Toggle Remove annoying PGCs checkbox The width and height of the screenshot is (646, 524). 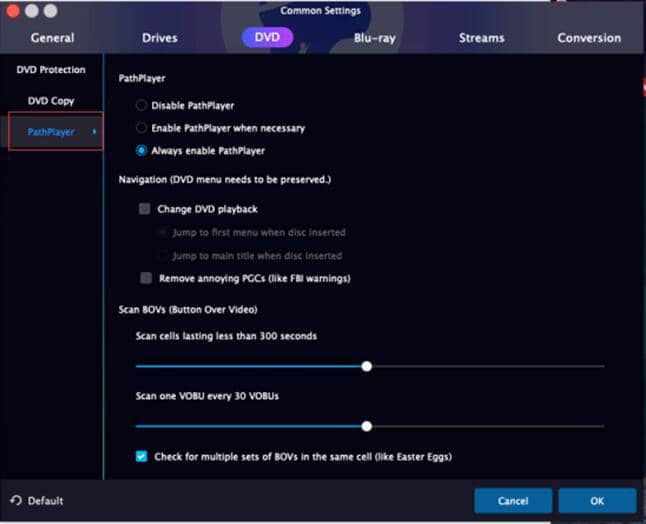(x=146, y=278)
